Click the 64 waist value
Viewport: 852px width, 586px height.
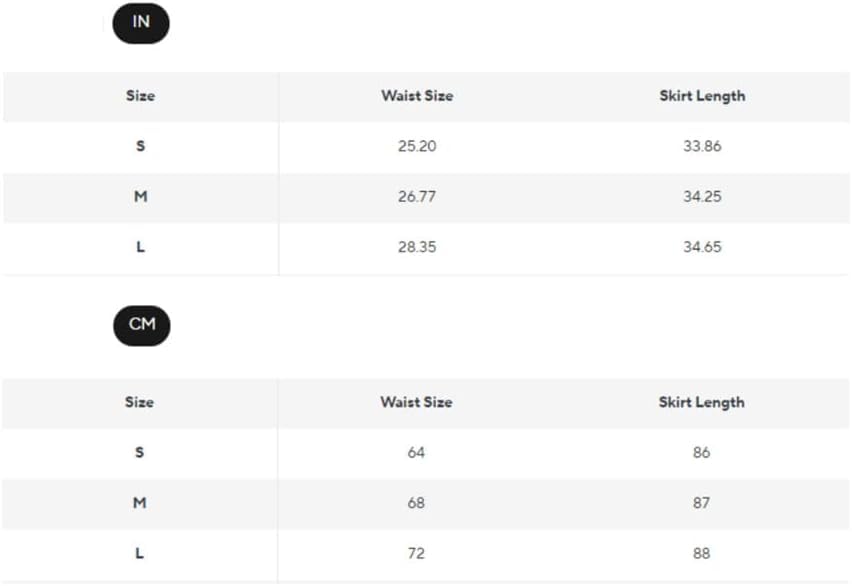click(416, 452)
